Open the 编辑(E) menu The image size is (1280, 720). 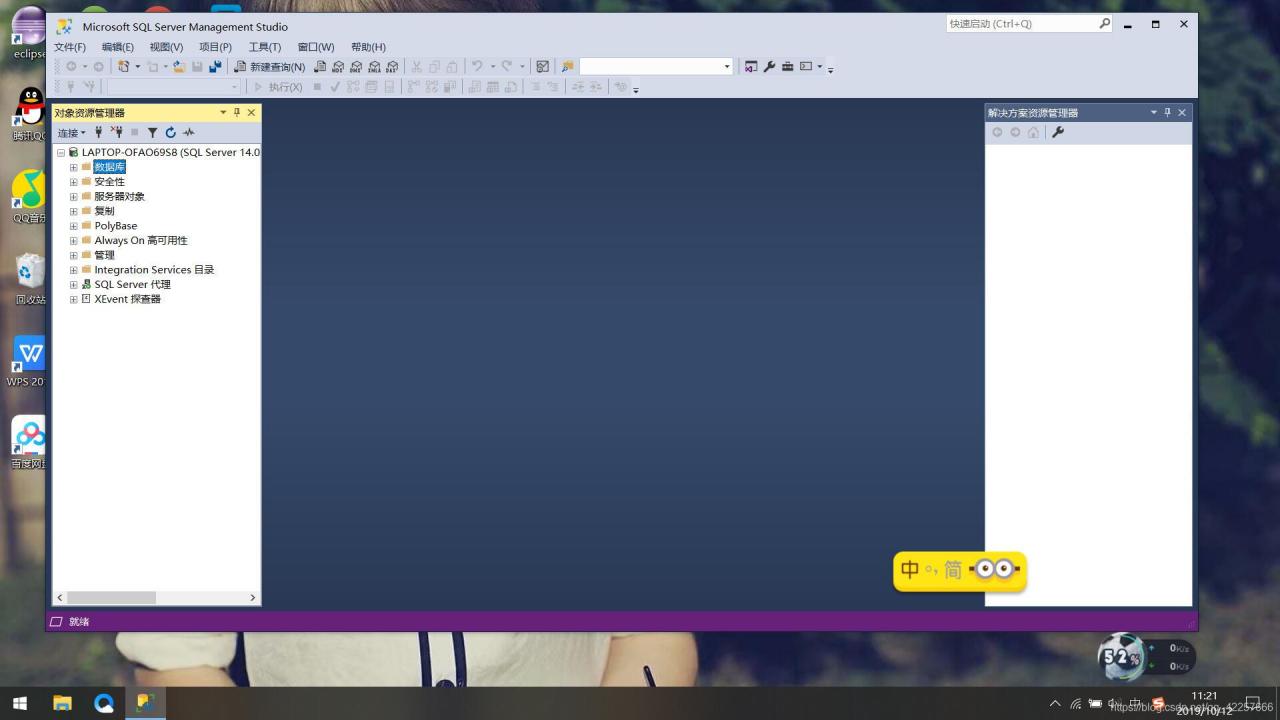point(117,47)
